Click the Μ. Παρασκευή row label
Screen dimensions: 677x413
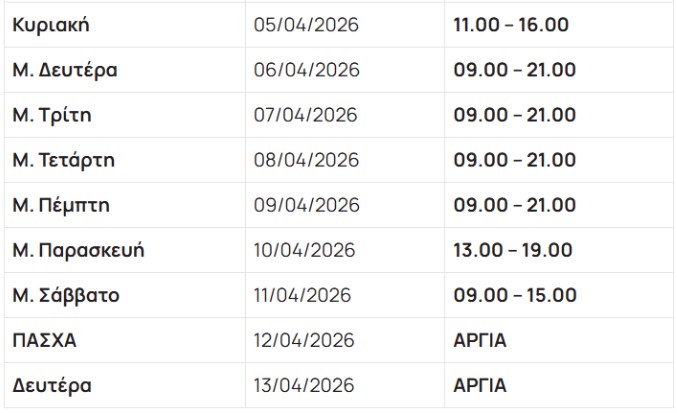(x=78, y=250)
